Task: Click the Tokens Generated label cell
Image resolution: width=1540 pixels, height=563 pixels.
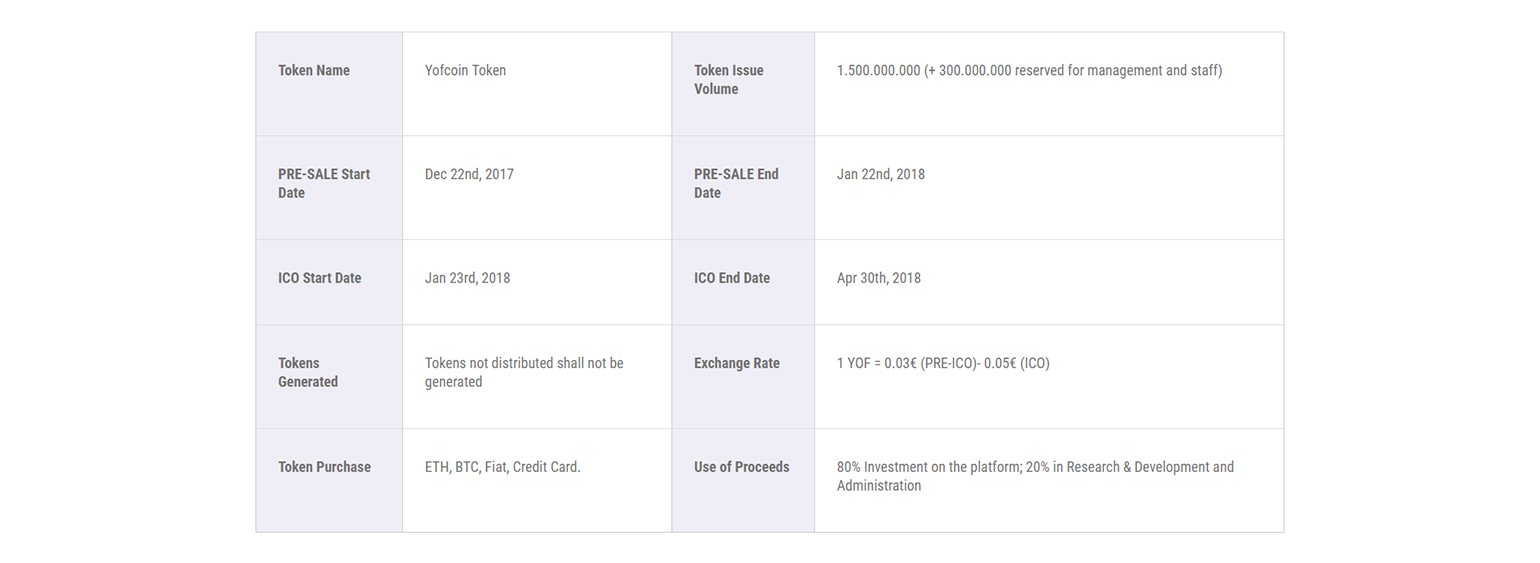Action: (x=329, y=377)
